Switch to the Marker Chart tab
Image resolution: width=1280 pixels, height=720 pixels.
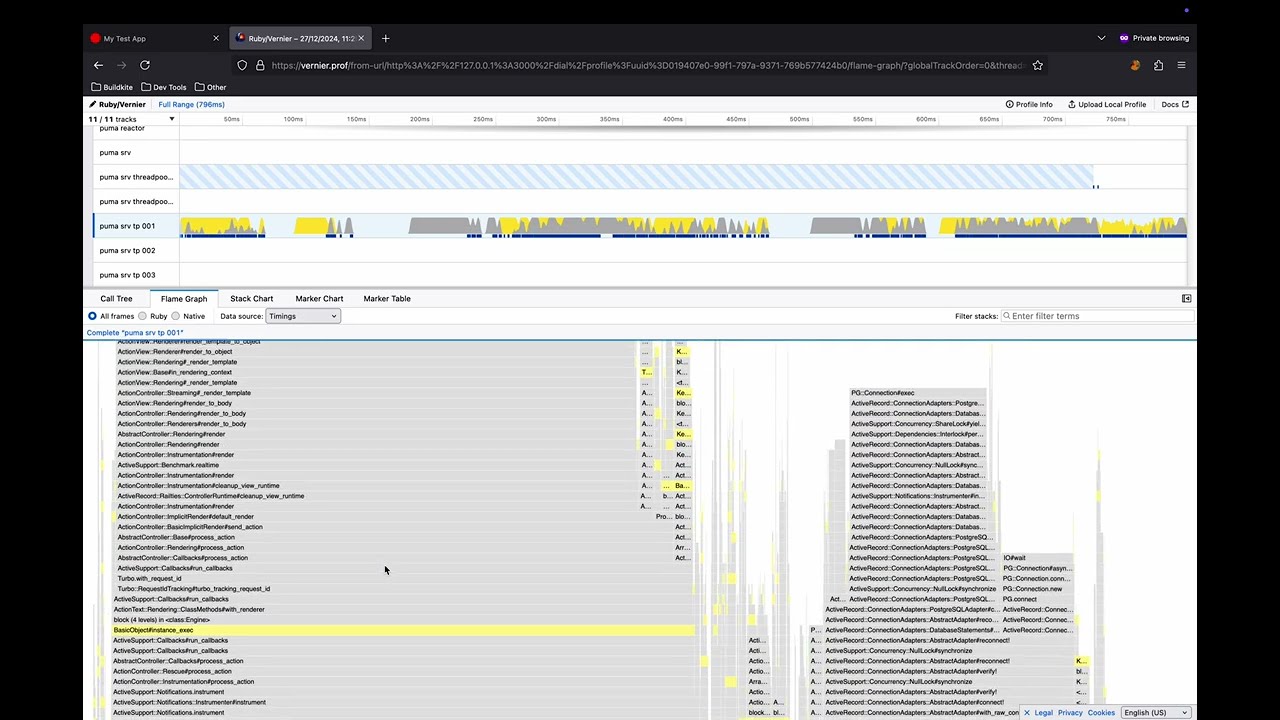pos(319,298)
